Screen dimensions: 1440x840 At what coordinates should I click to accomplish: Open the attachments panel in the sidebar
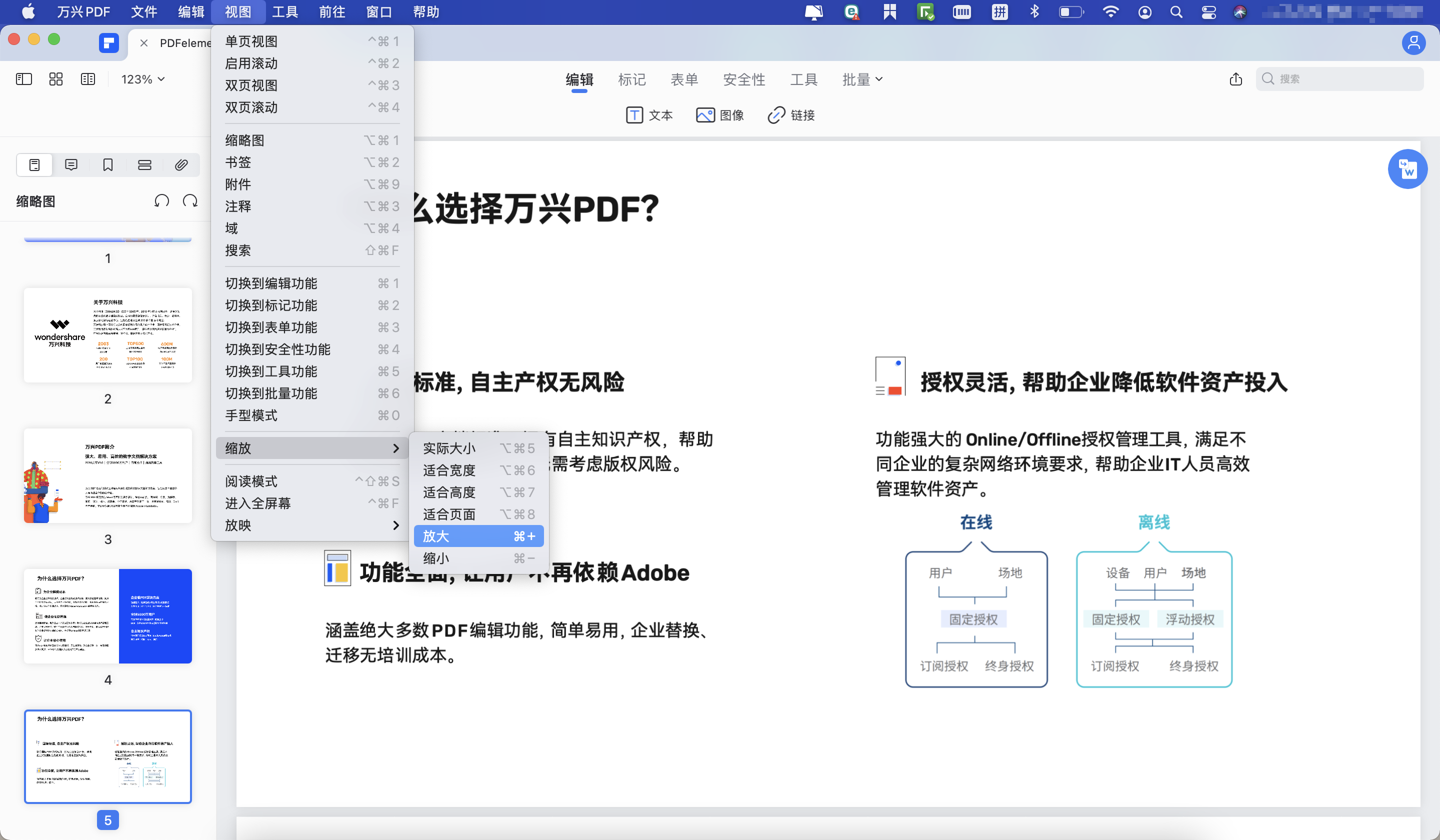click(181, 164)
